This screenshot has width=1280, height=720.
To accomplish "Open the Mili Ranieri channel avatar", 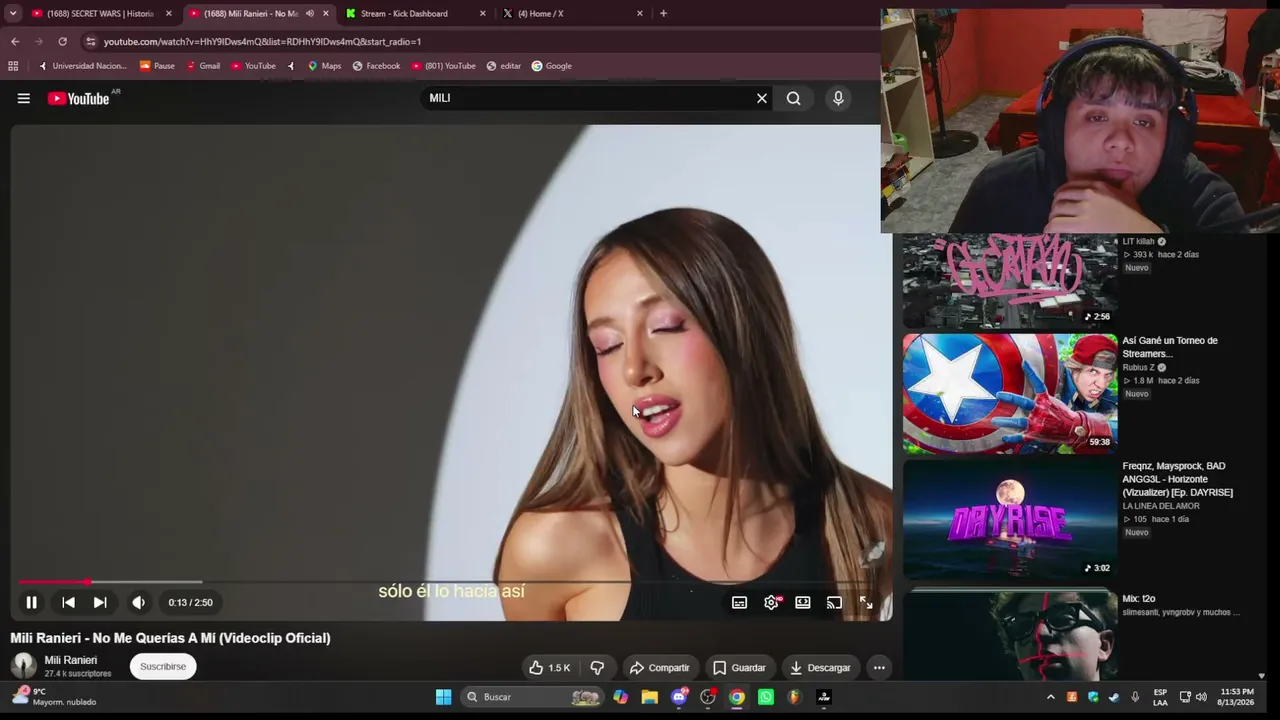I will pos(24,666).
